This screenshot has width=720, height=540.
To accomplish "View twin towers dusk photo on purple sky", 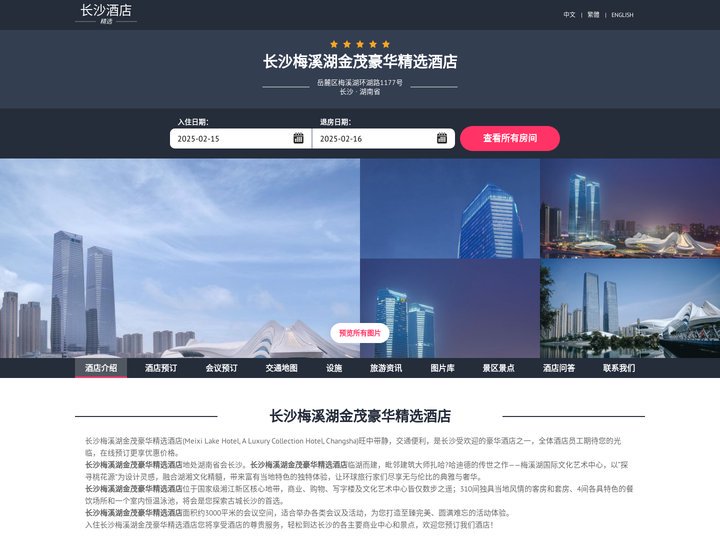I will pos(450,309).
